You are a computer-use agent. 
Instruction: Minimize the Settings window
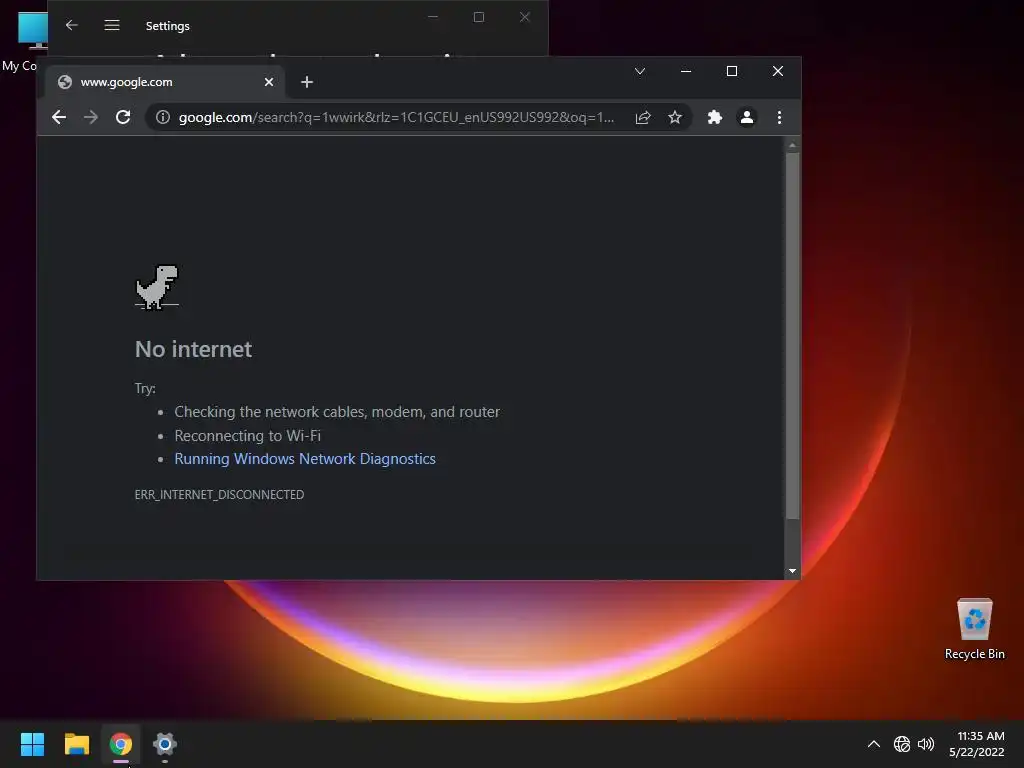click(433, 17)
